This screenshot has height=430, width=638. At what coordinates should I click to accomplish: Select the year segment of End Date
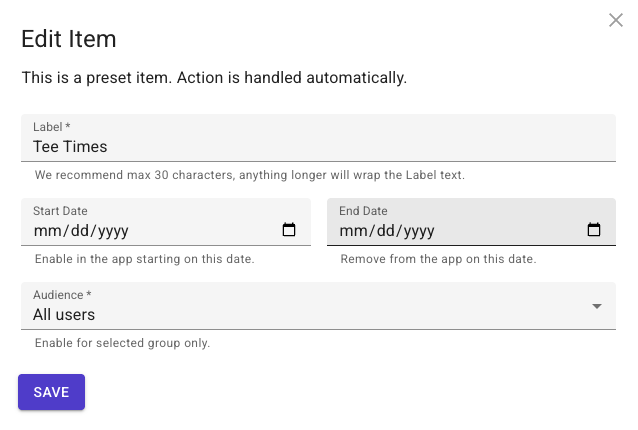coord(419,231)
